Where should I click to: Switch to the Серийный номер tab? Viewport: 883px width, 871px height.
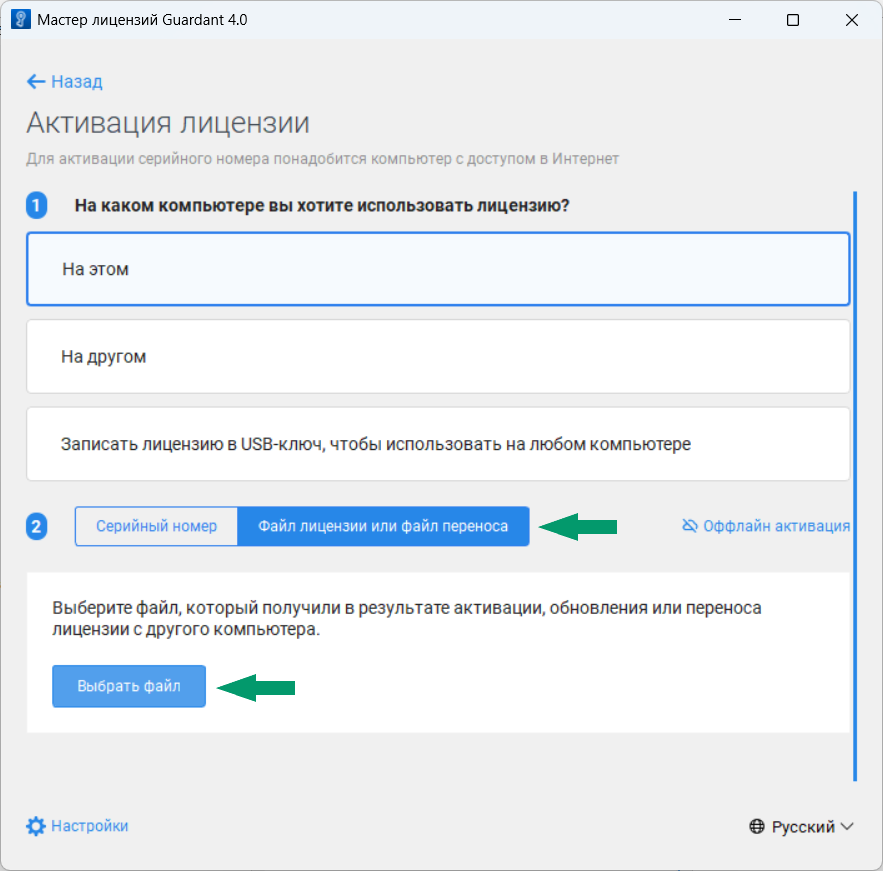[157, 526]
